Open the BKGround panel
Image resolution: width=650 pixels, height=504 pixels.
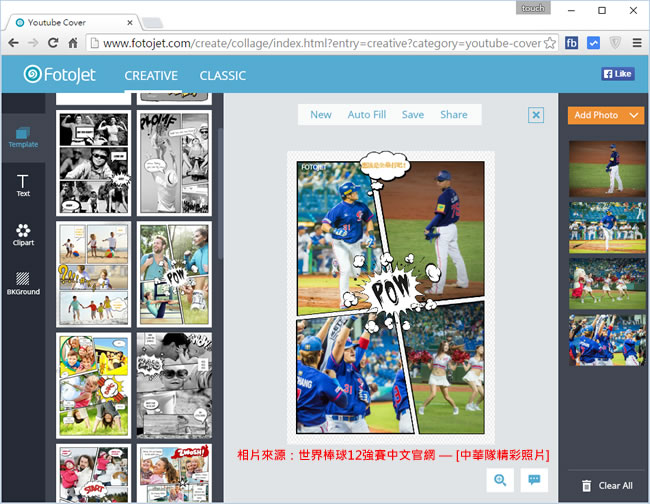point(23,284)
